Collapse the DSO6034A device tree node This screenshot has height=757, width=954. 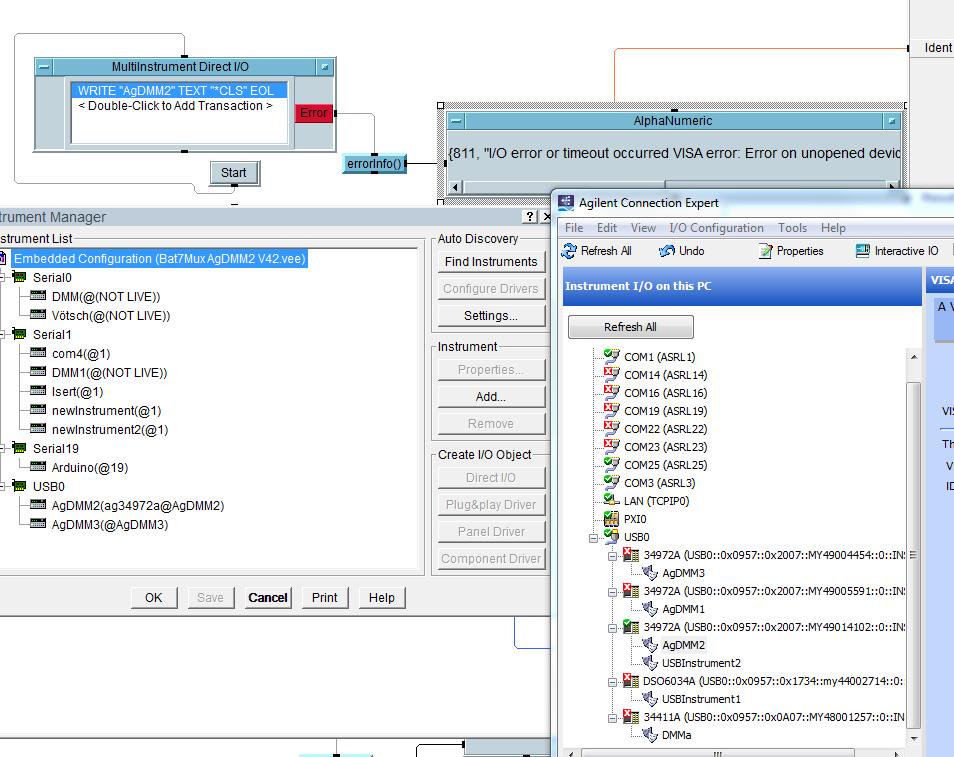point(612,681)
